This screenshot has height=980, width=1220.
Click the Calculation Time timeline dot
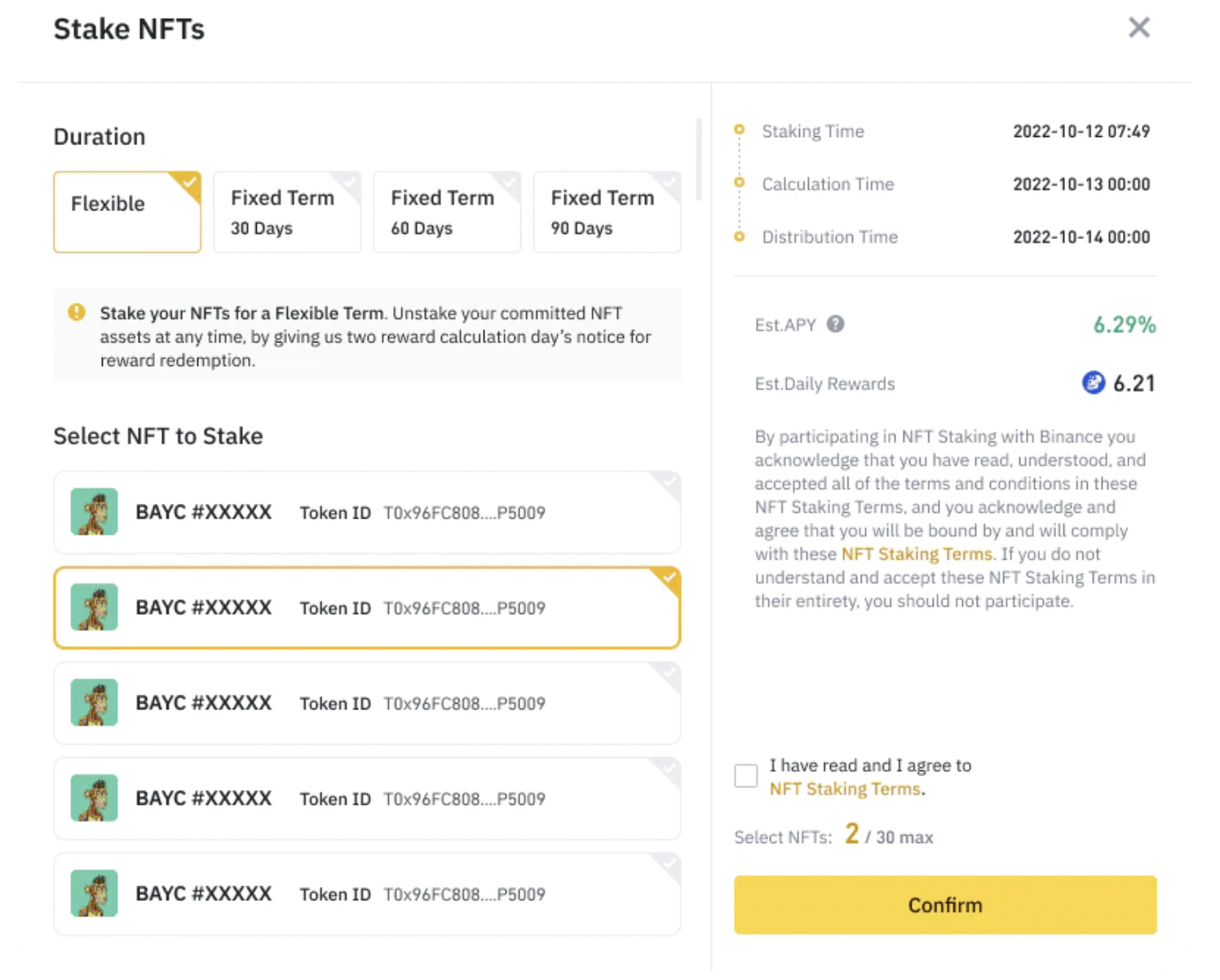coord(739,183)
